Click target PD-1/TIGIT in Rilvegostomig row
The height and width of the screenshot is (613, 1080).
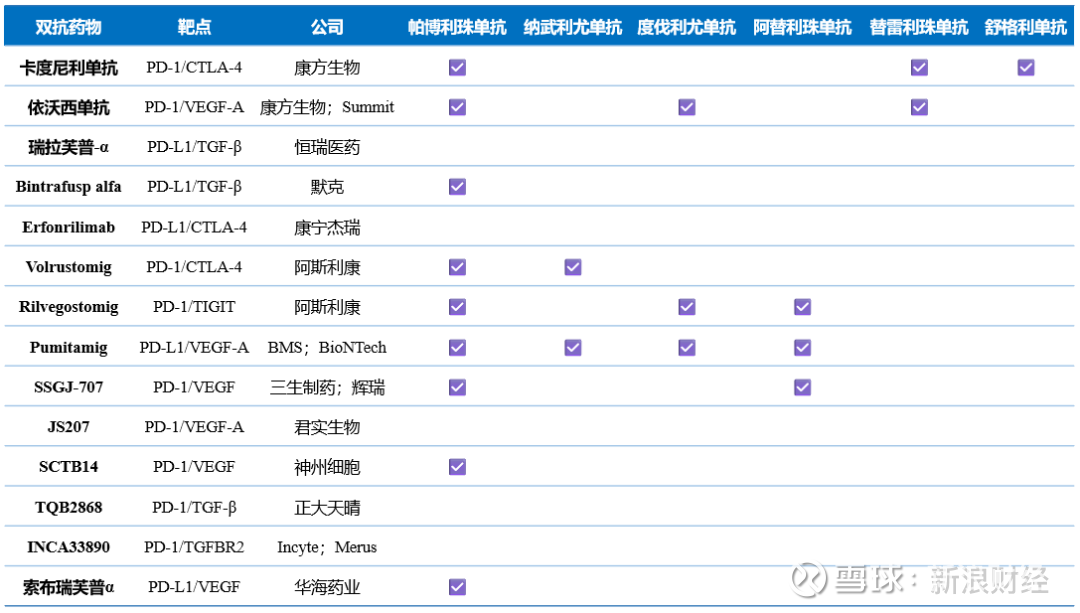tap(194, 307)
